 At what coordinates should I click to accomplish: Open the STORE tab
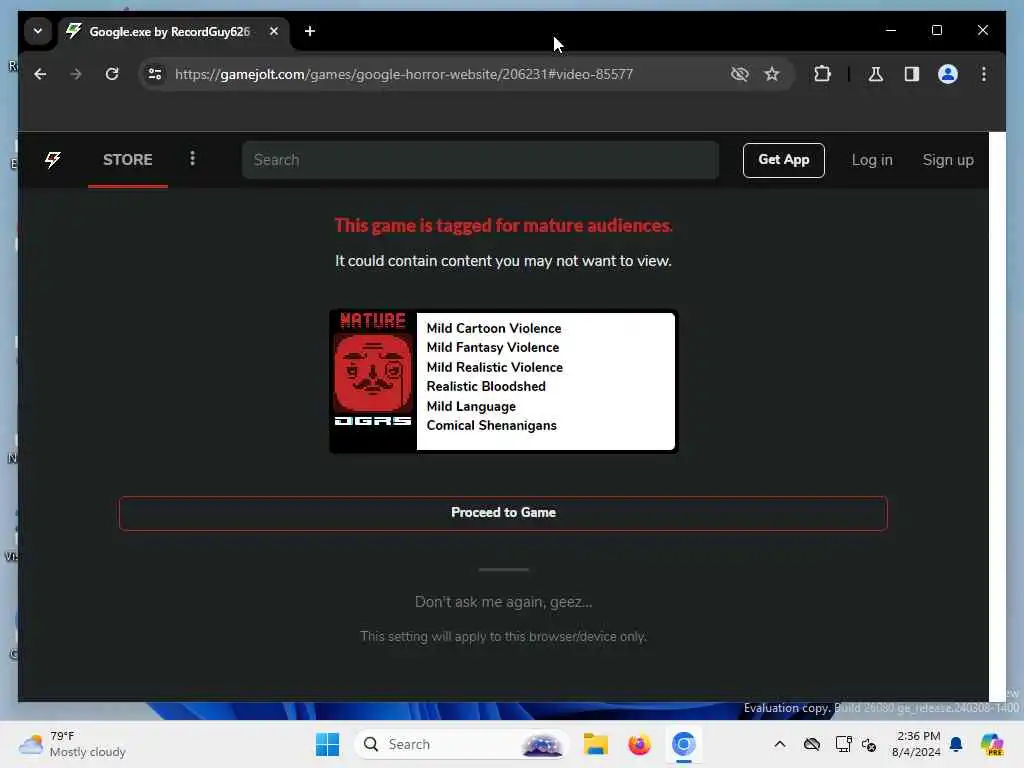pyautogui.click(x=127, y=160)
